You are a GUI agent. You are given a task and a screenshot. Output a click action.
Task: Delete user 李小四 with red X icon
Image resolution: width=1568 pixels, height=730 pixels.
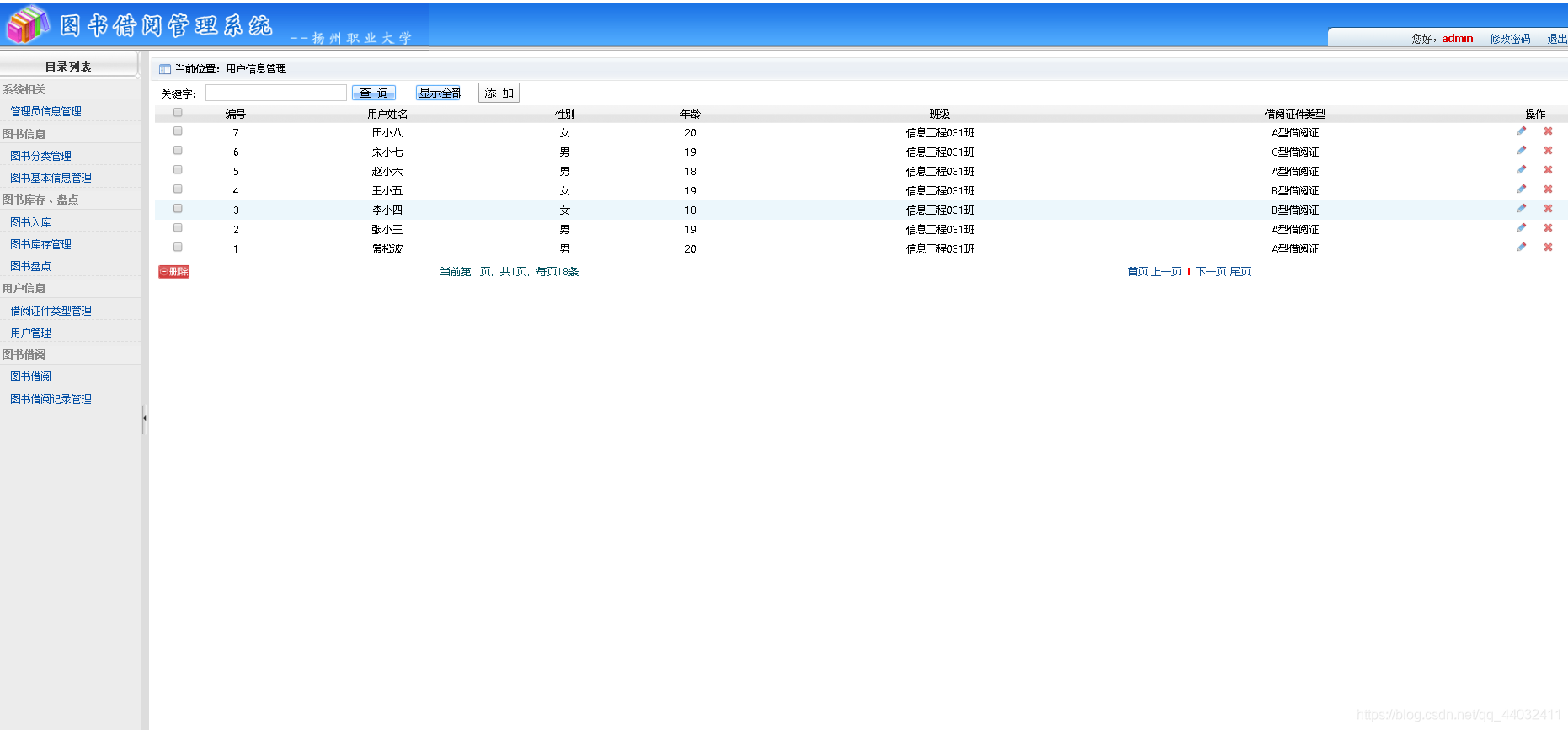(1548, 209)
